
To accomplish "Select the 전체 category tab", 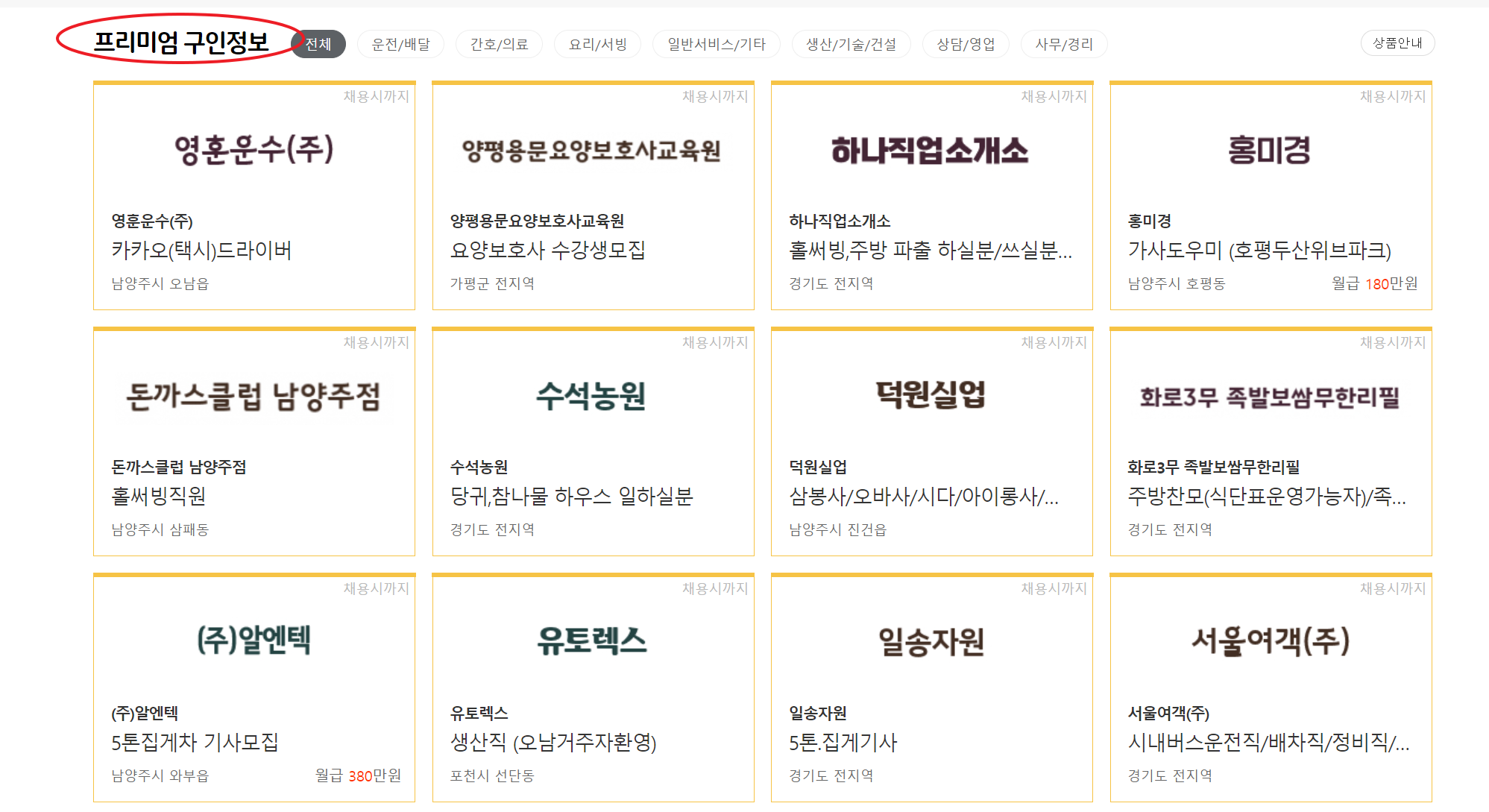I will [318, 44].
